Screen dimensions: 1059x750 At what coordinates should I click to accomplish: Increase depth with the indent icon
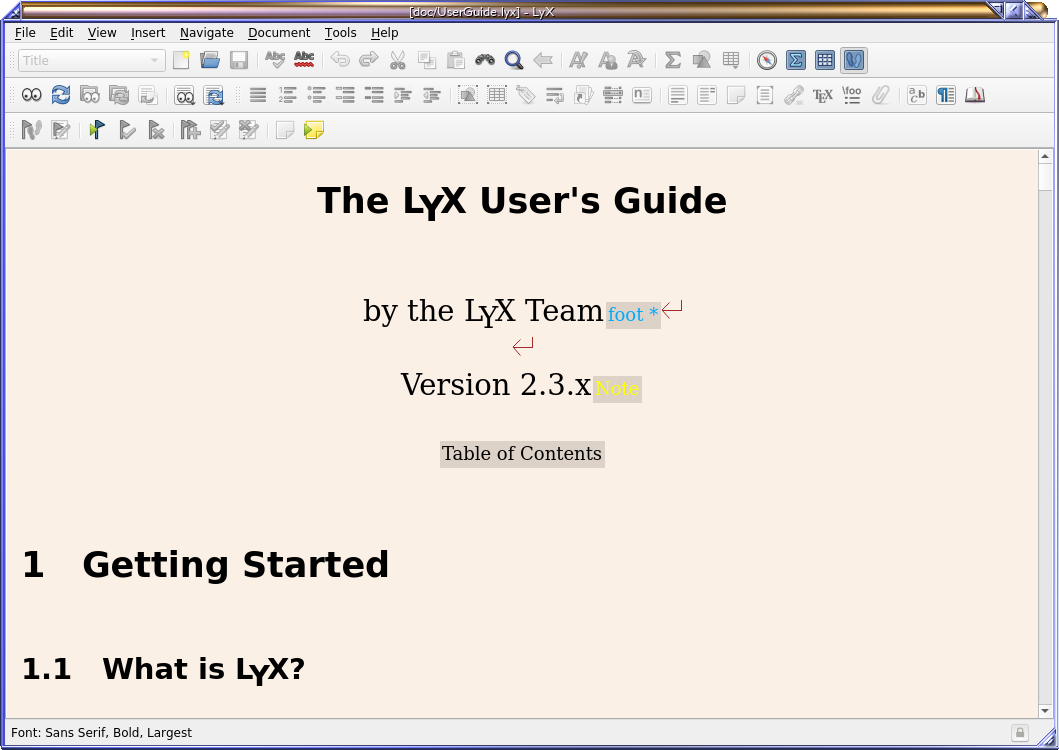[403, 95]
